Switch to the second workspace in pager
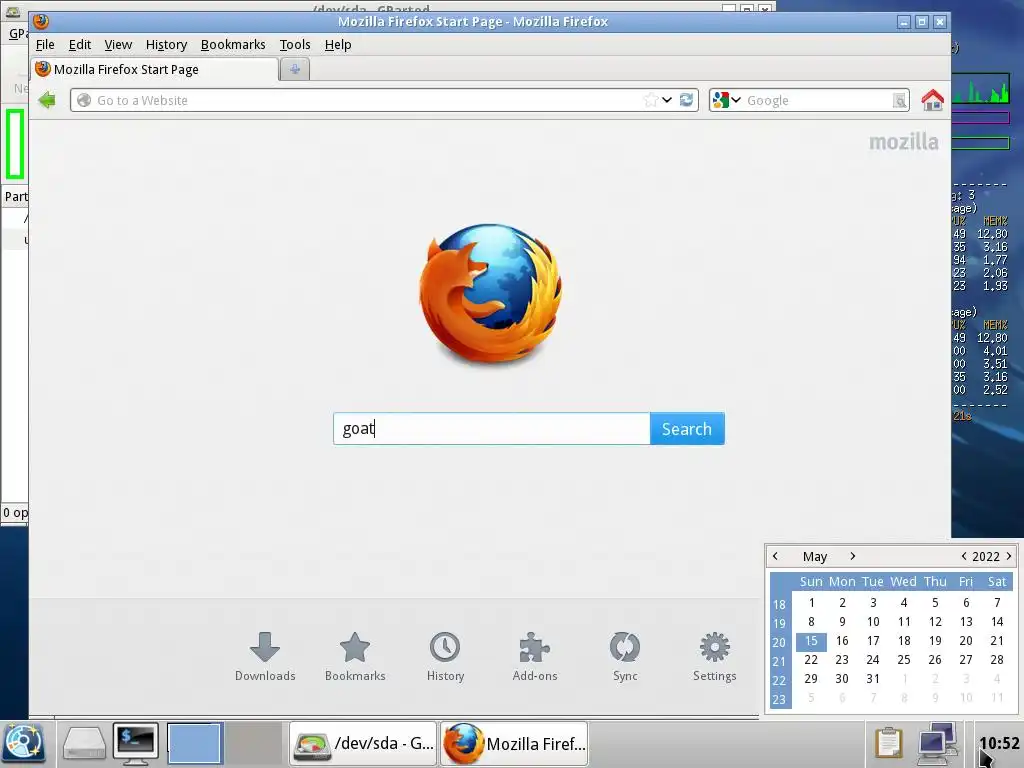Image resolution: width=1024 pixels, height=768 pixels. pos(253,743)
